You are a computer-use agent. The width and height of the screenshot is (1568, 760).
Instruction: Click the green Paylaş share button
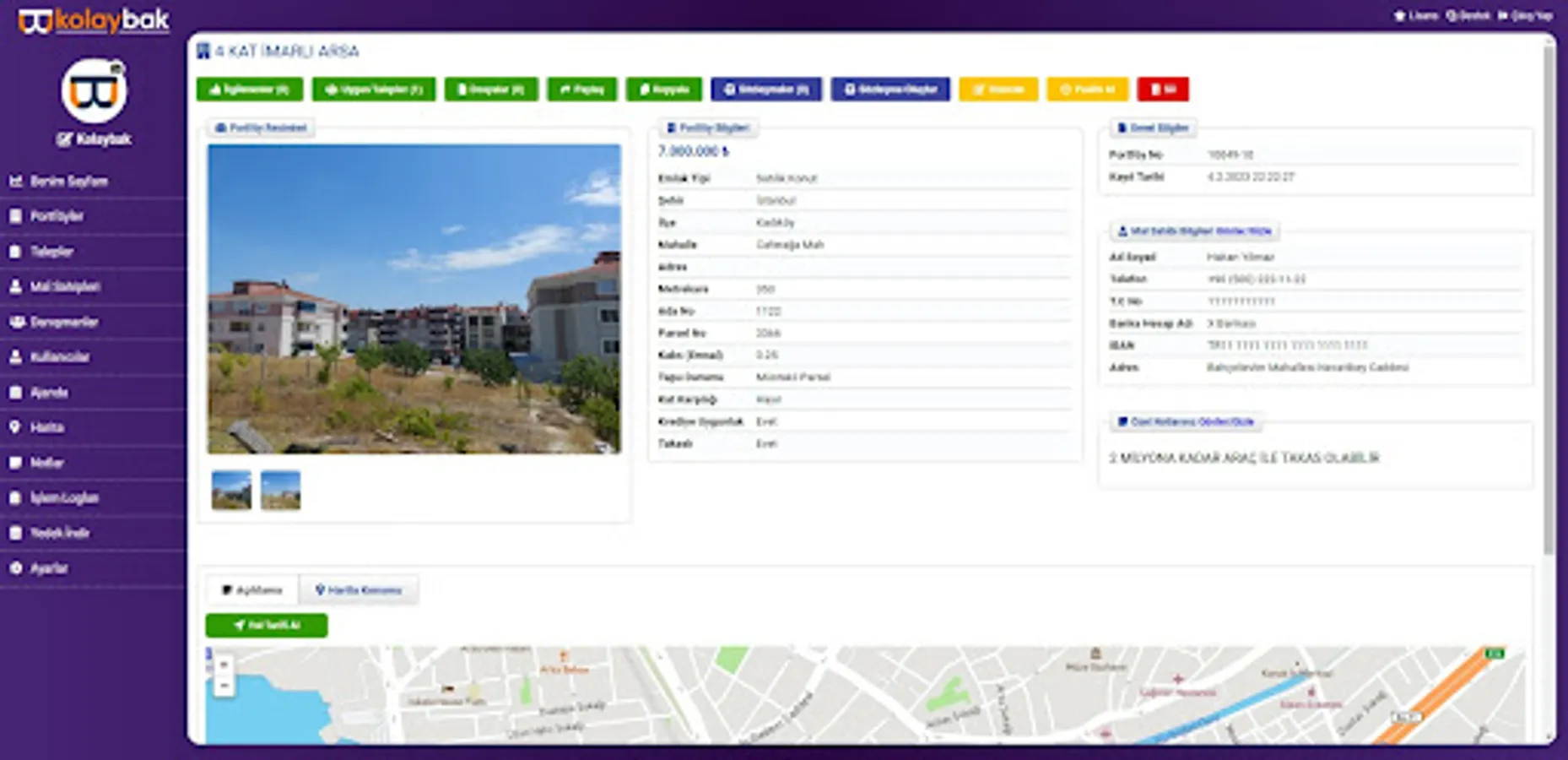[582, 89]
